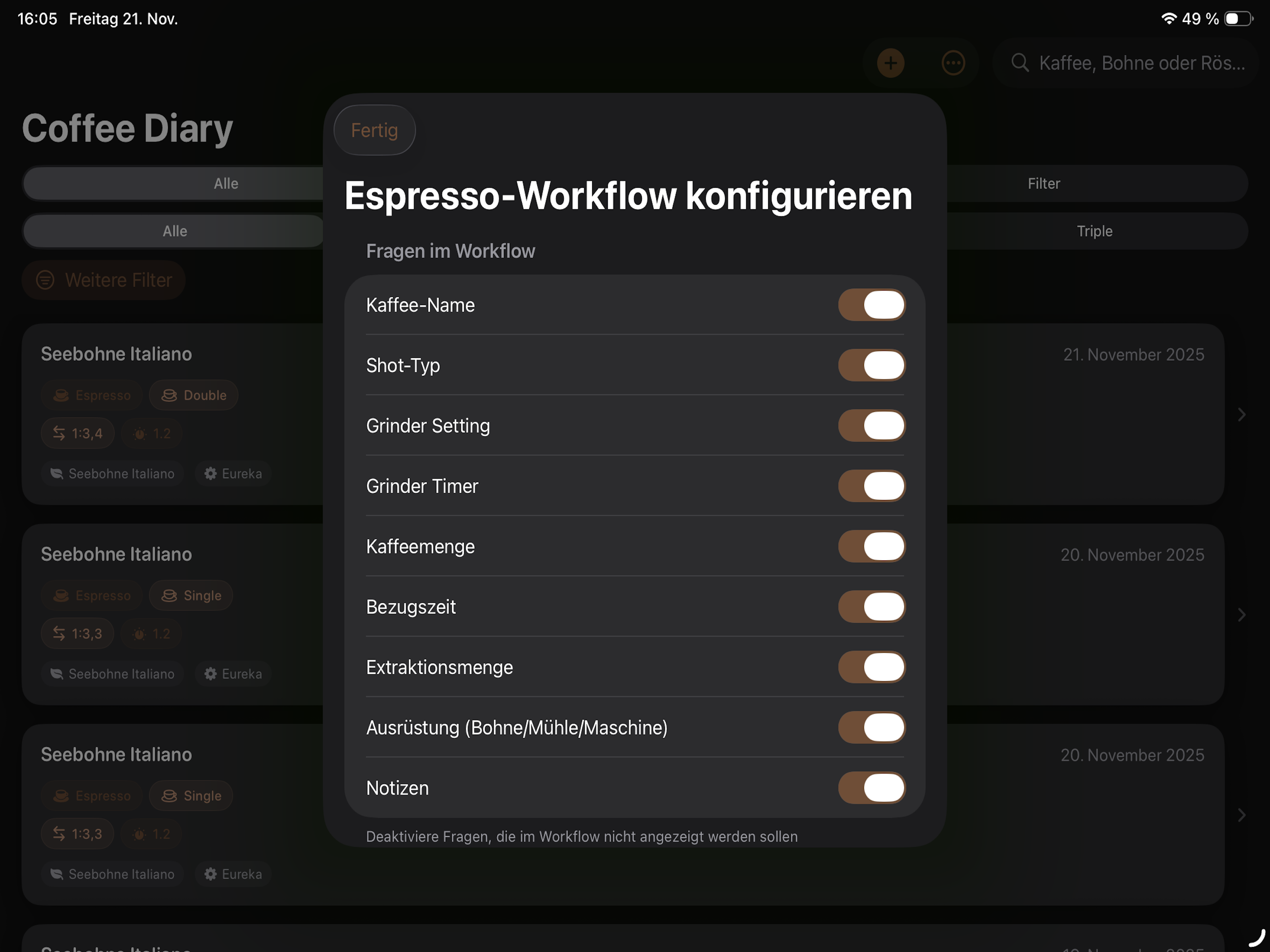Switch to the Filter segment
The width and height of the screenshot is (1270, 952).
(x=1043, y=184)
